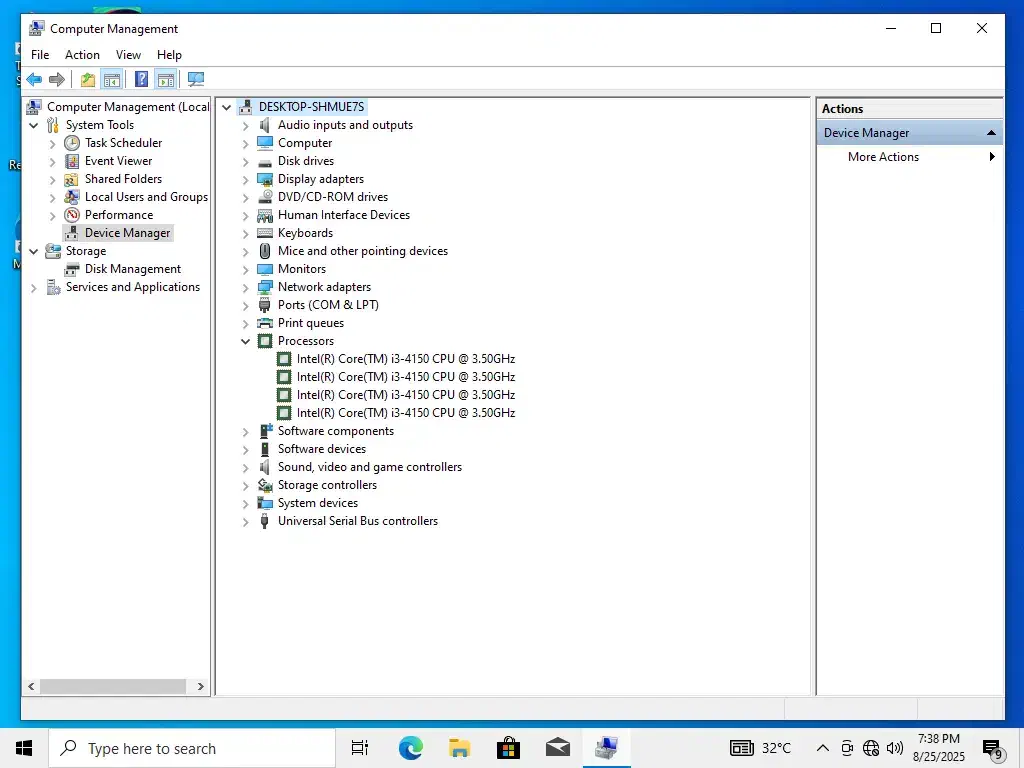Select the Performance tree node
Screen dimensions: 1024x768
click(118, 215)
